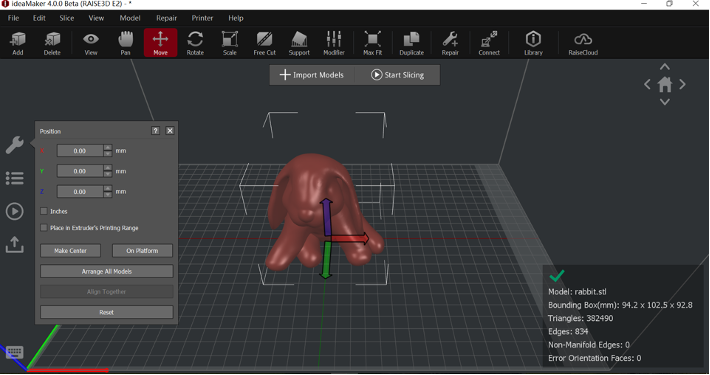The image size is (710, 375).
Task: Enable the Inches checkbox
Action: coord(44,211)
